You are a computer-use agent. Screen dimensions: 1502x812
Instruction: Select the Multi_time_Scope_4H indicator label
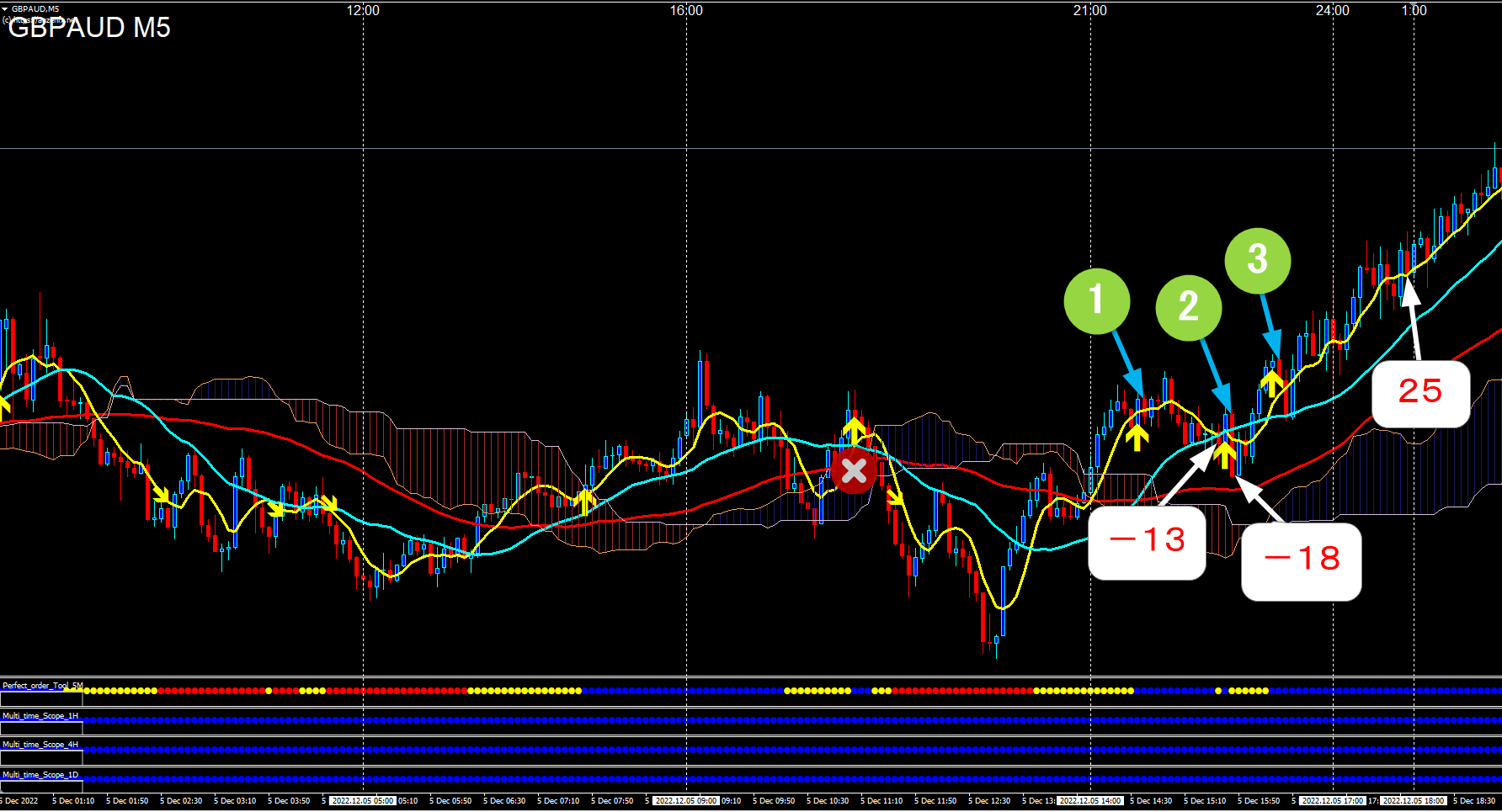[x=40, y=745]
